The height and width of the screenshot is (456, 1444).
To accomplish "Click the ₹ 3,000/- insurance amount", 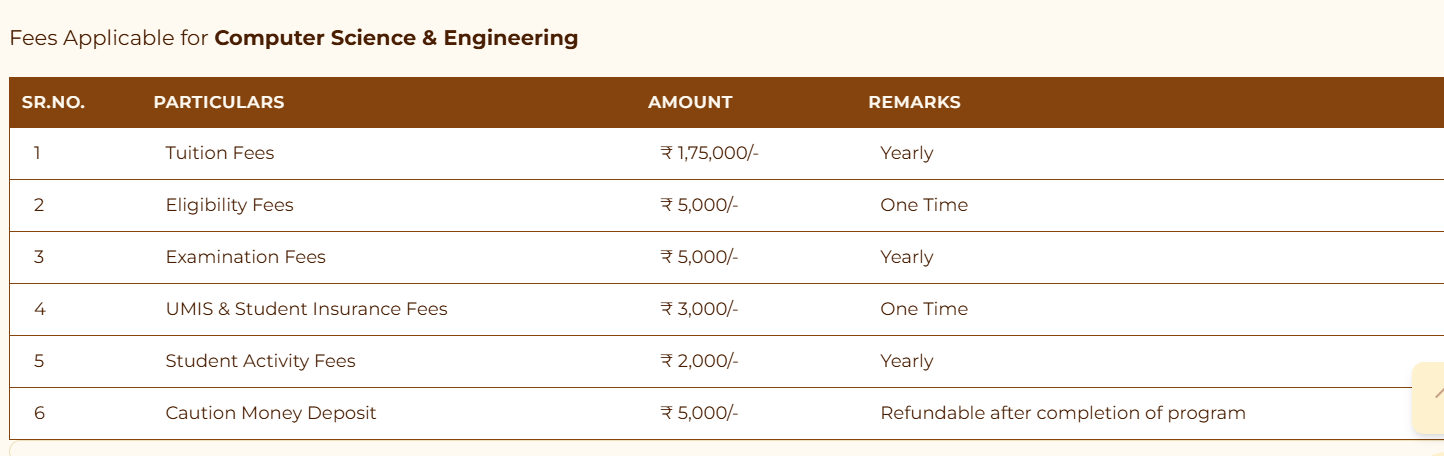I will (x=699, y=309).
